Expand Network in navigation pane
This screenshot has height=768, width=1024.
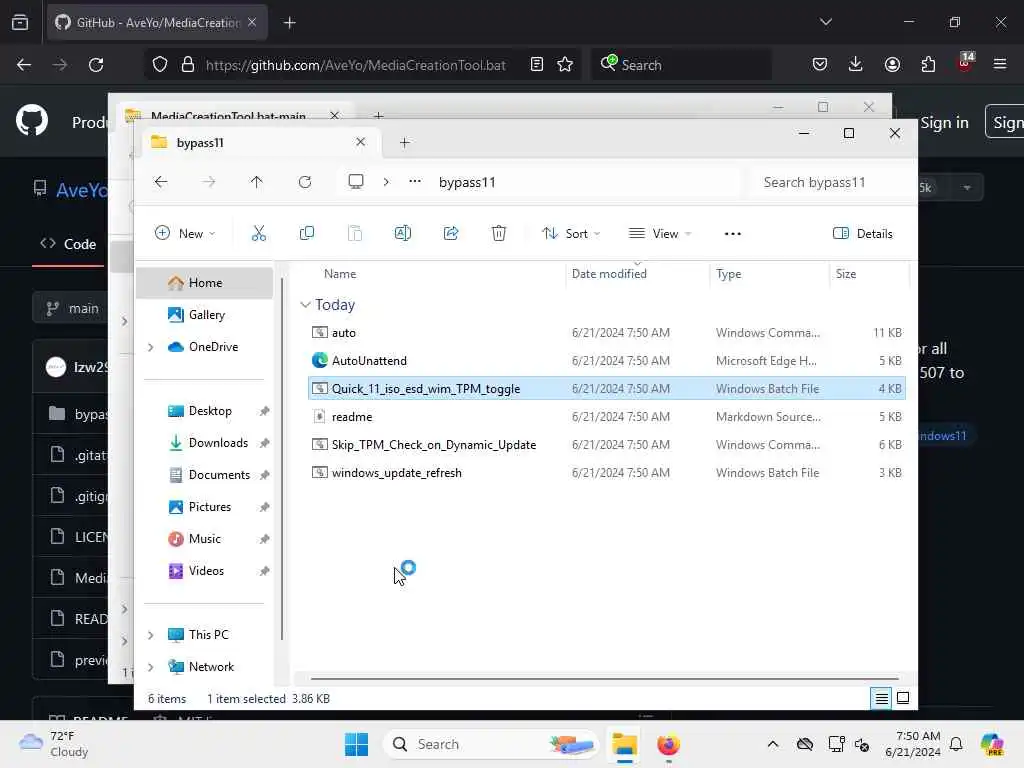point(151,667)
